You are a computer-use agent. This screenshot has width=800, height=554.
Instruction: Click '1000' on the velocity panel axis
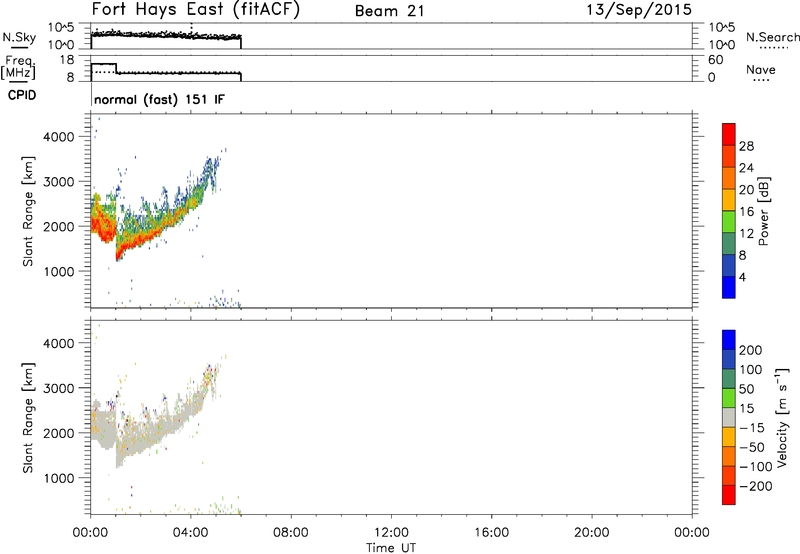tap(59, 478)
